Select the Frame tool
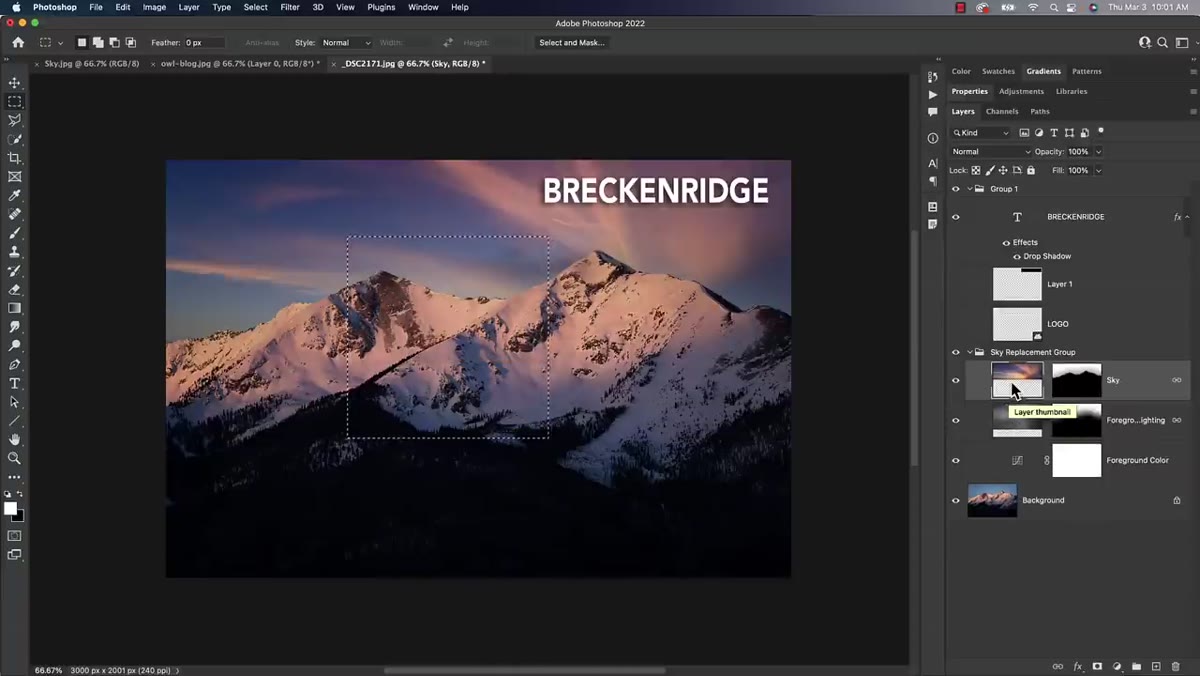This screenshot has width=1200, height=676. point(14,177)
